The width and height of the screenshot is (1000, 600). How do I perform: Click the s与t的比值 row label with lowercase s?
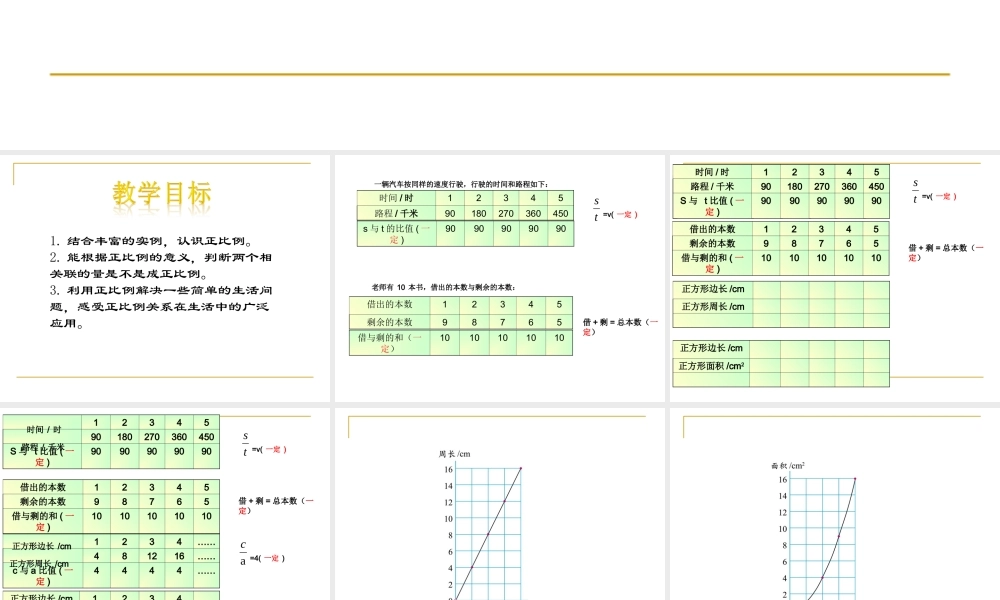coord(396,234)
